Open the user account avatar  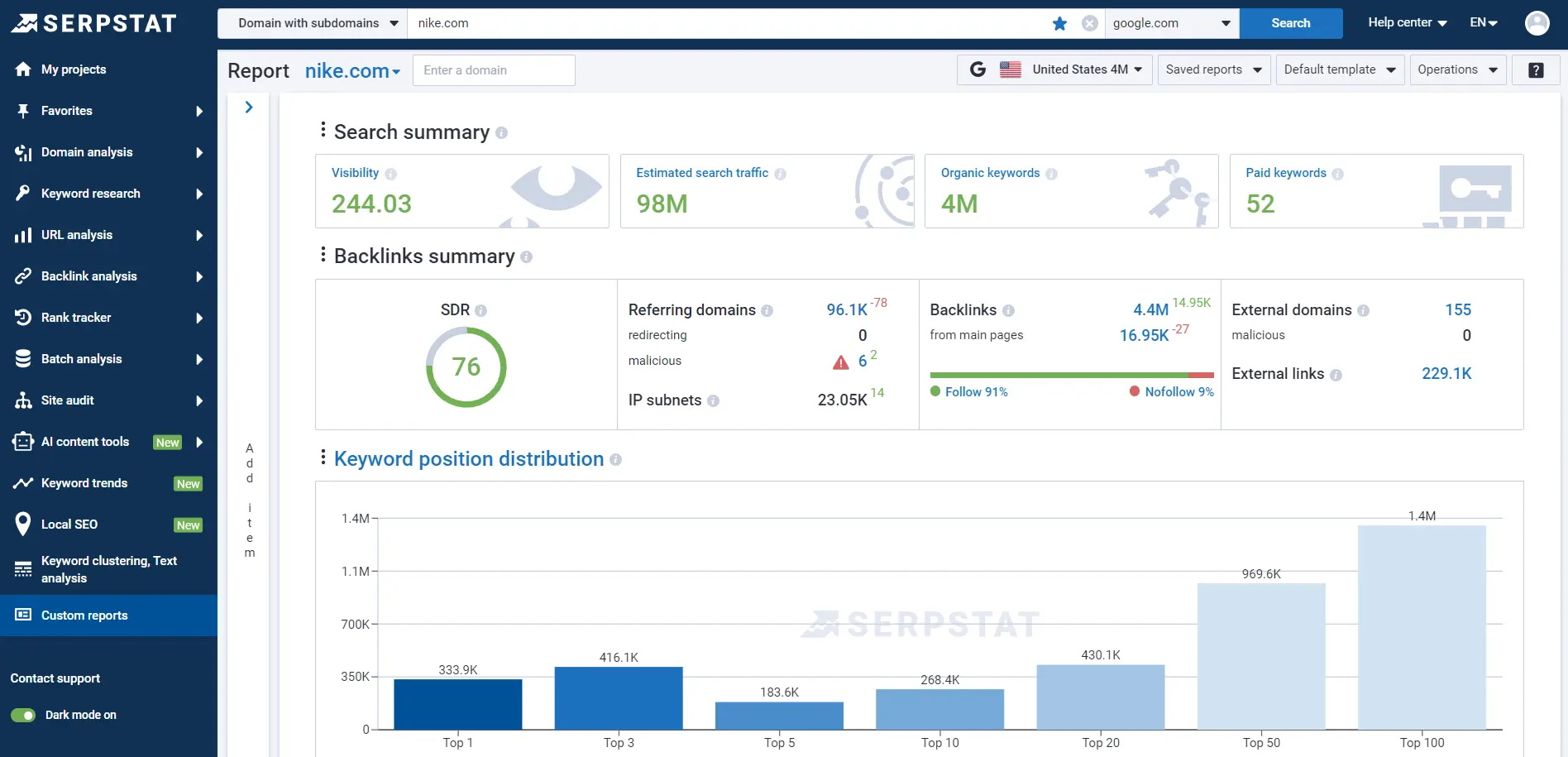click(1537, 23)
